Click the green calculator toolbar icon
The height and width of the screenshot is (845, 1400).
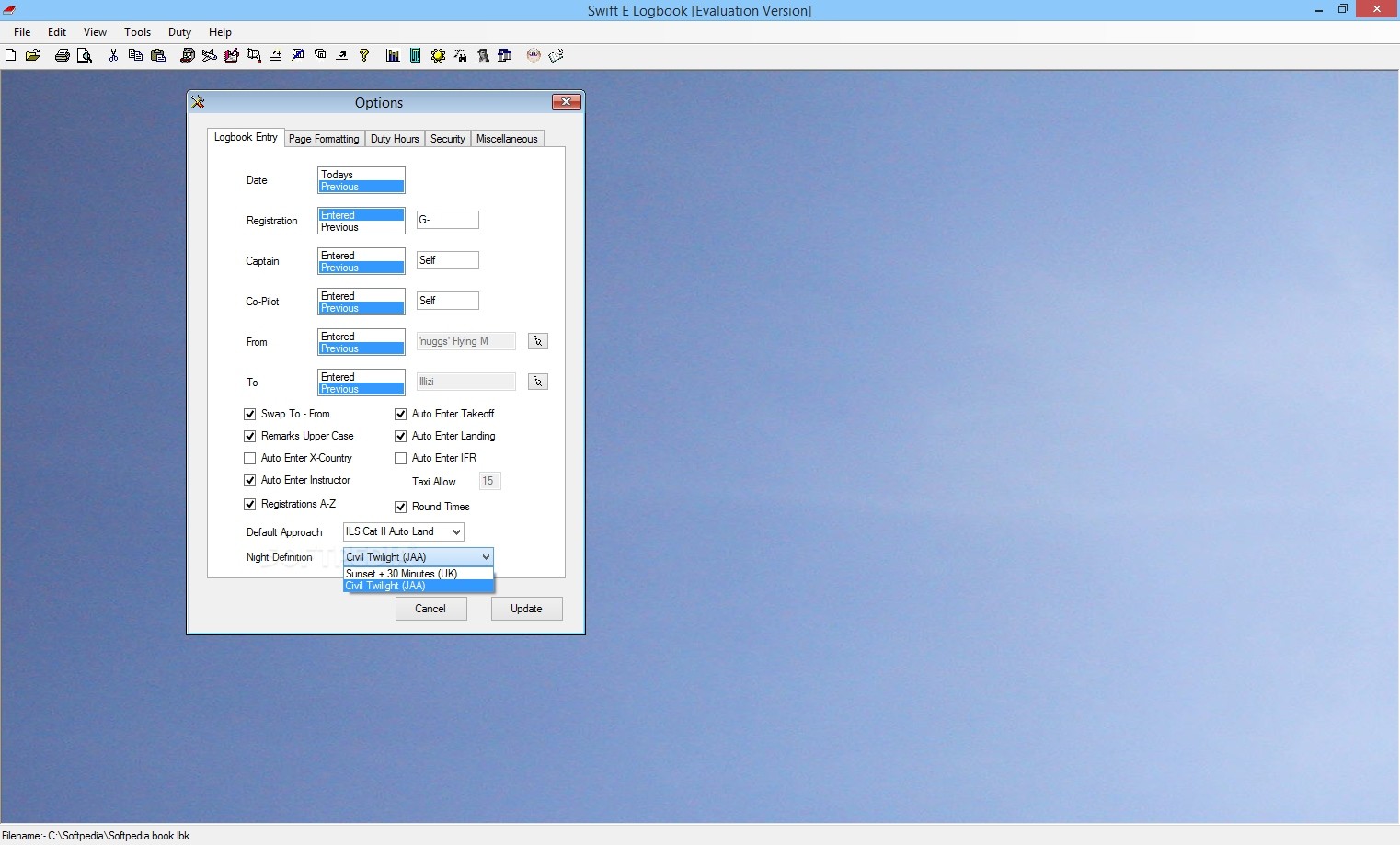point(415,55)
